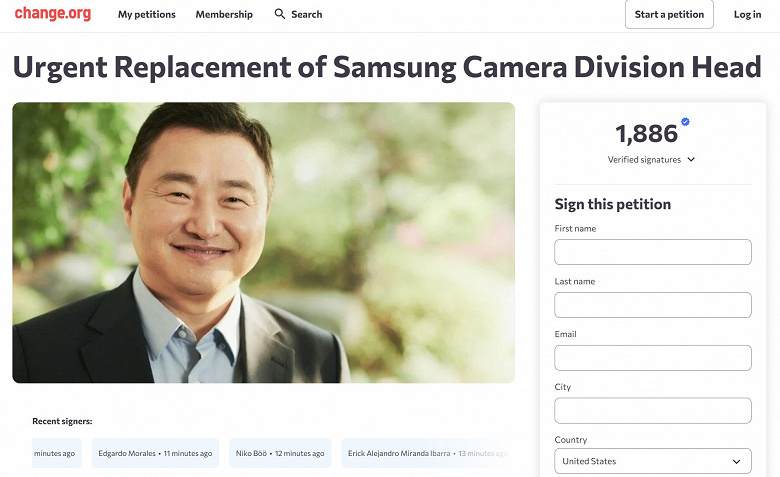Click the Niko Böö recent signer card

click(x=280, y=453)
